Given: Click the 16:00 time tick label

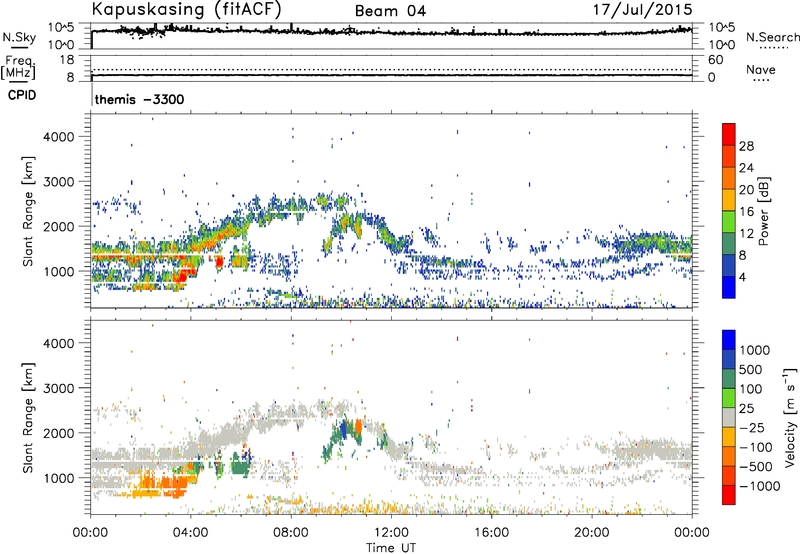Looking at the screenshot, I should click(491, 533).
